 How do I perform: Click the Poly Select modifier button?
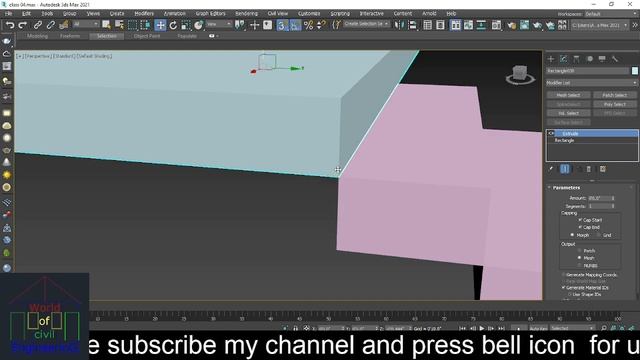click(614, 104)
